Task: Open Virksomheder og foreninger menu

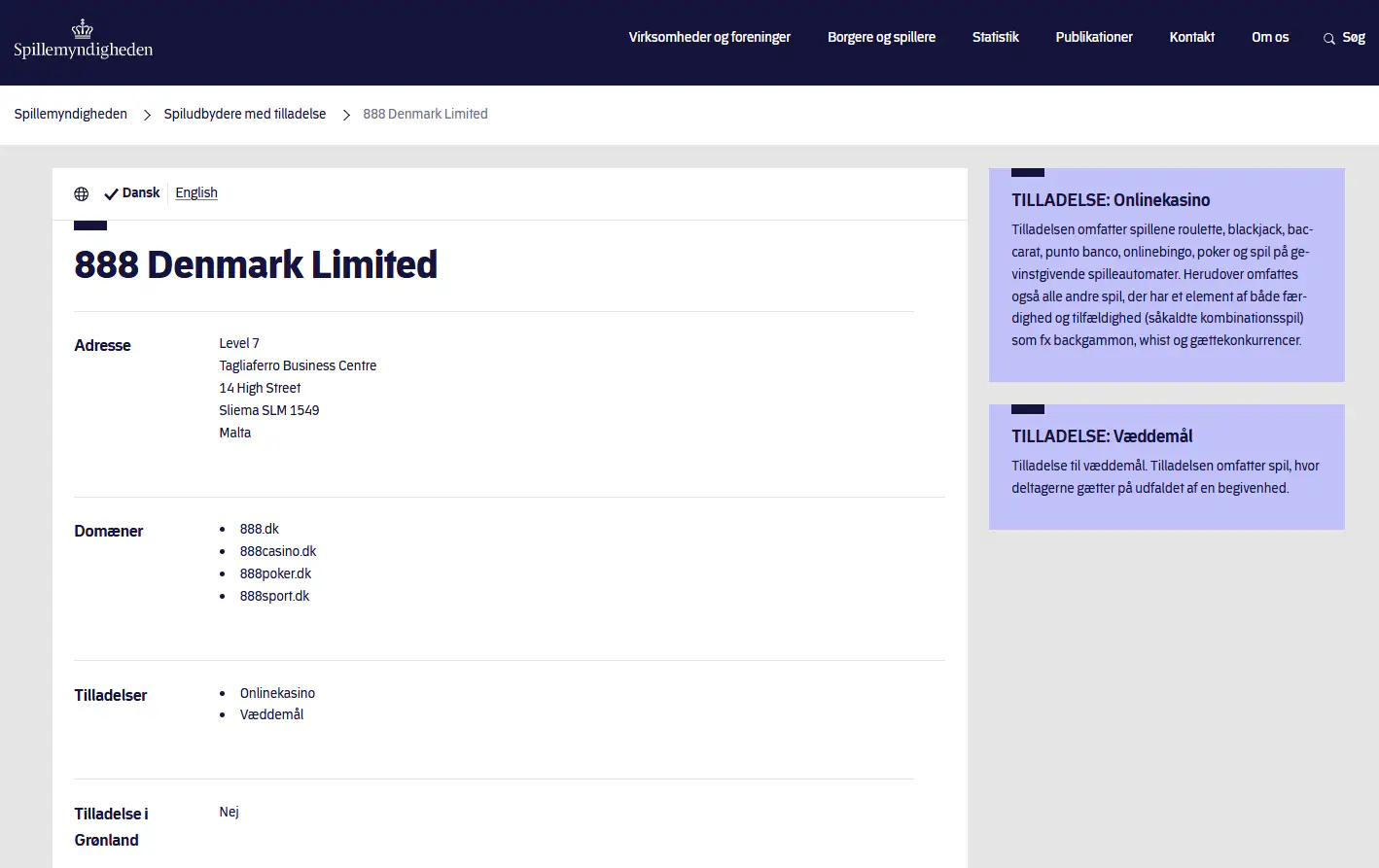Action: click(709, 37)
